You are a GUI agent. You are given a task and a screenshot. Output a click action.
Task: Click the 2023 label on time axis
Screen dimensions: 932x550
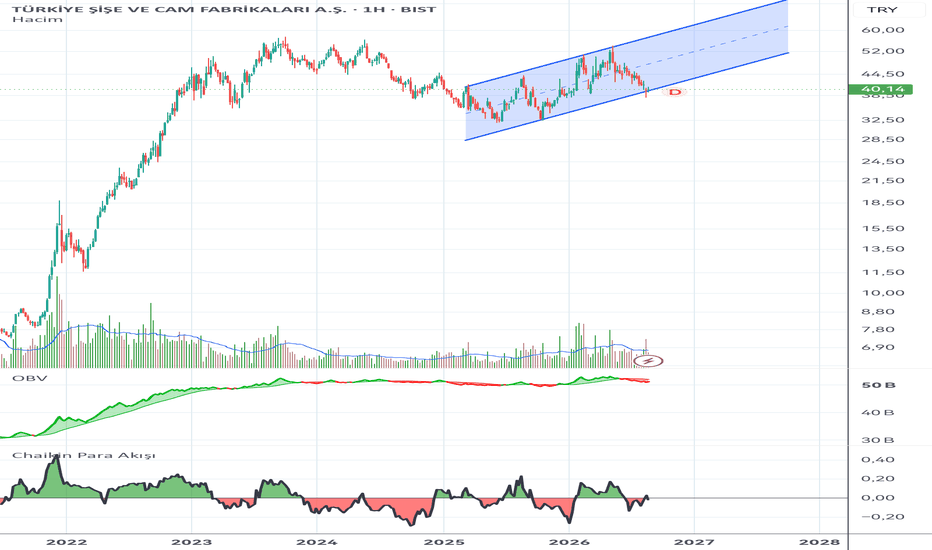pos(191,542)
